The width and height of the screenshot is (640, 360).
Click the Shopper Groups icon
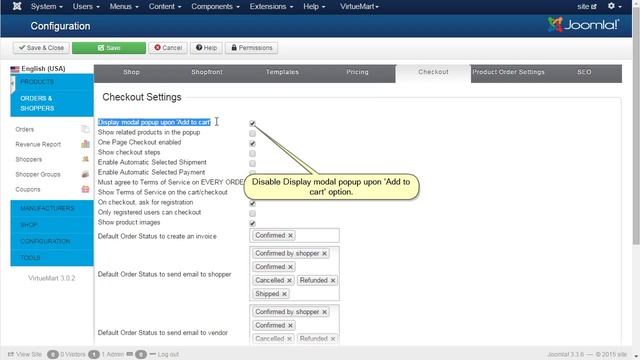(x=85, y=174)
